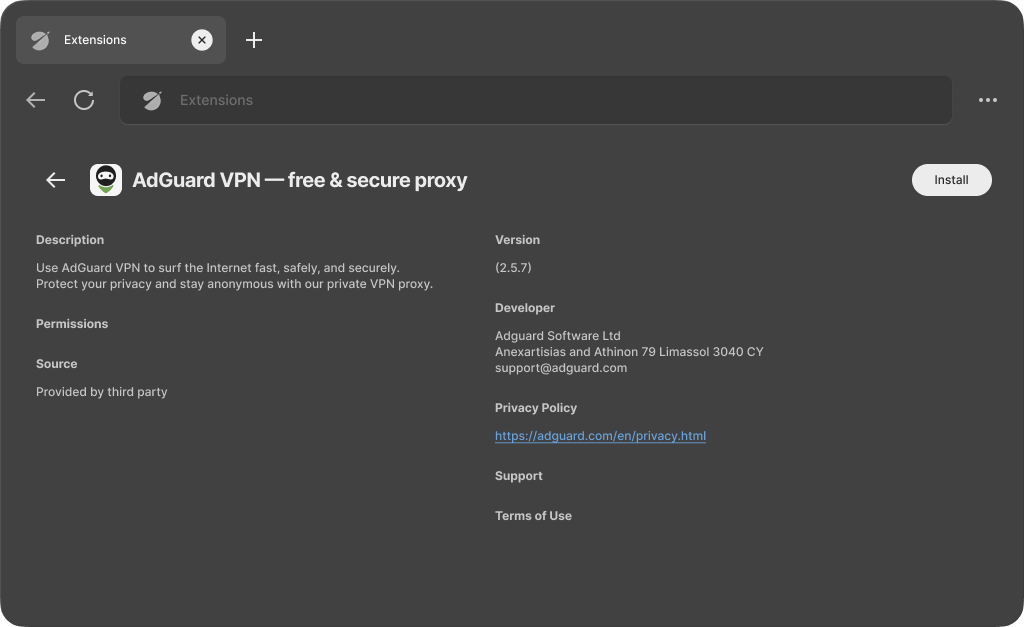1024x627 pixels.
Task: Close the Extensions tab
Action: (202, 40)
